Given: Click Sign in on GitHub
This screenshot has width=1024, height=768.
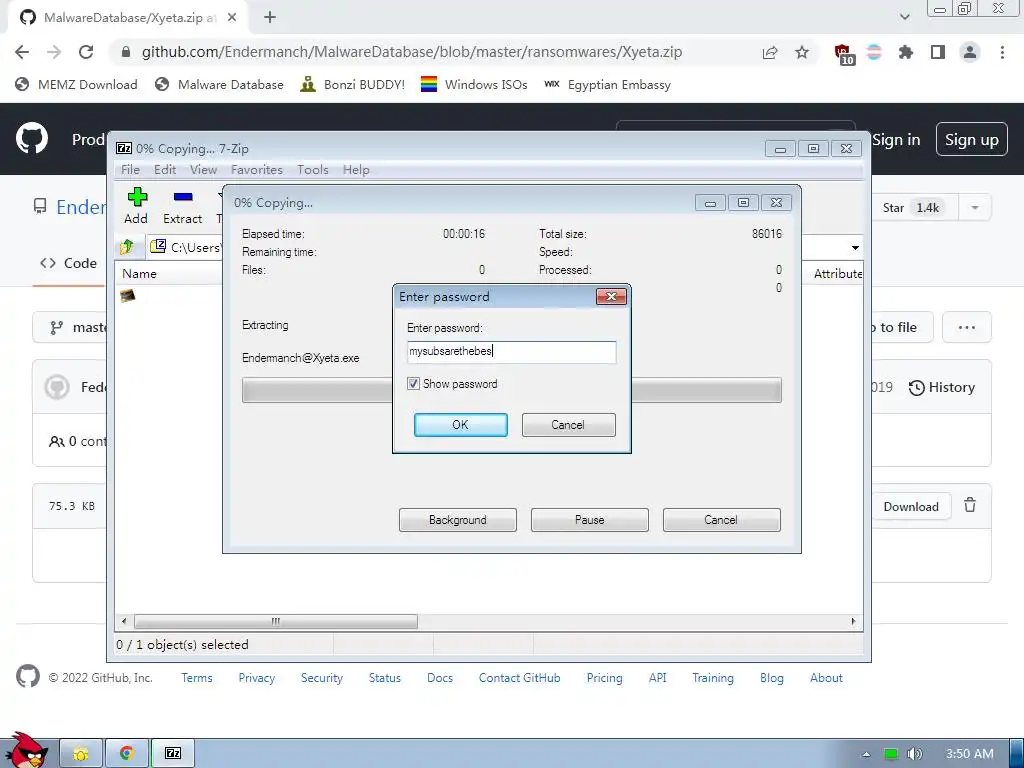Looking at the screenshot, I should [896, 140].
